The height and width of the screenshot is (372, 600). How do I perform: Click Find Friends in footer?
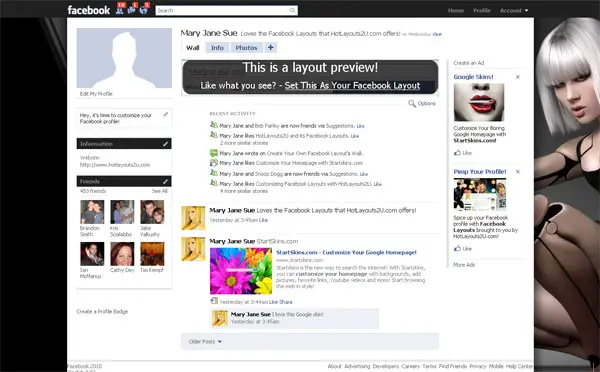(x=453, y=366)
